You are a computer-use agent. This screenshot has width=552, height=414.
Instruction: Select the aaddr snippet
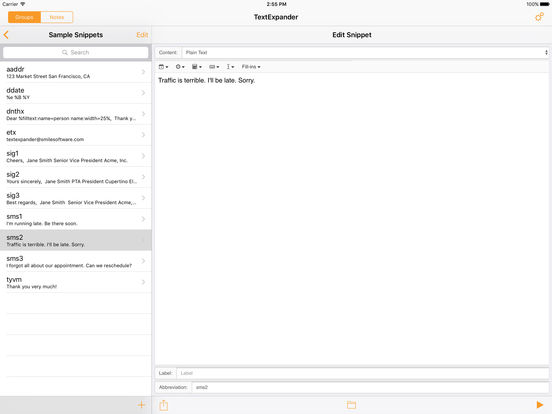pyautogui.click(x=76, y=72)
